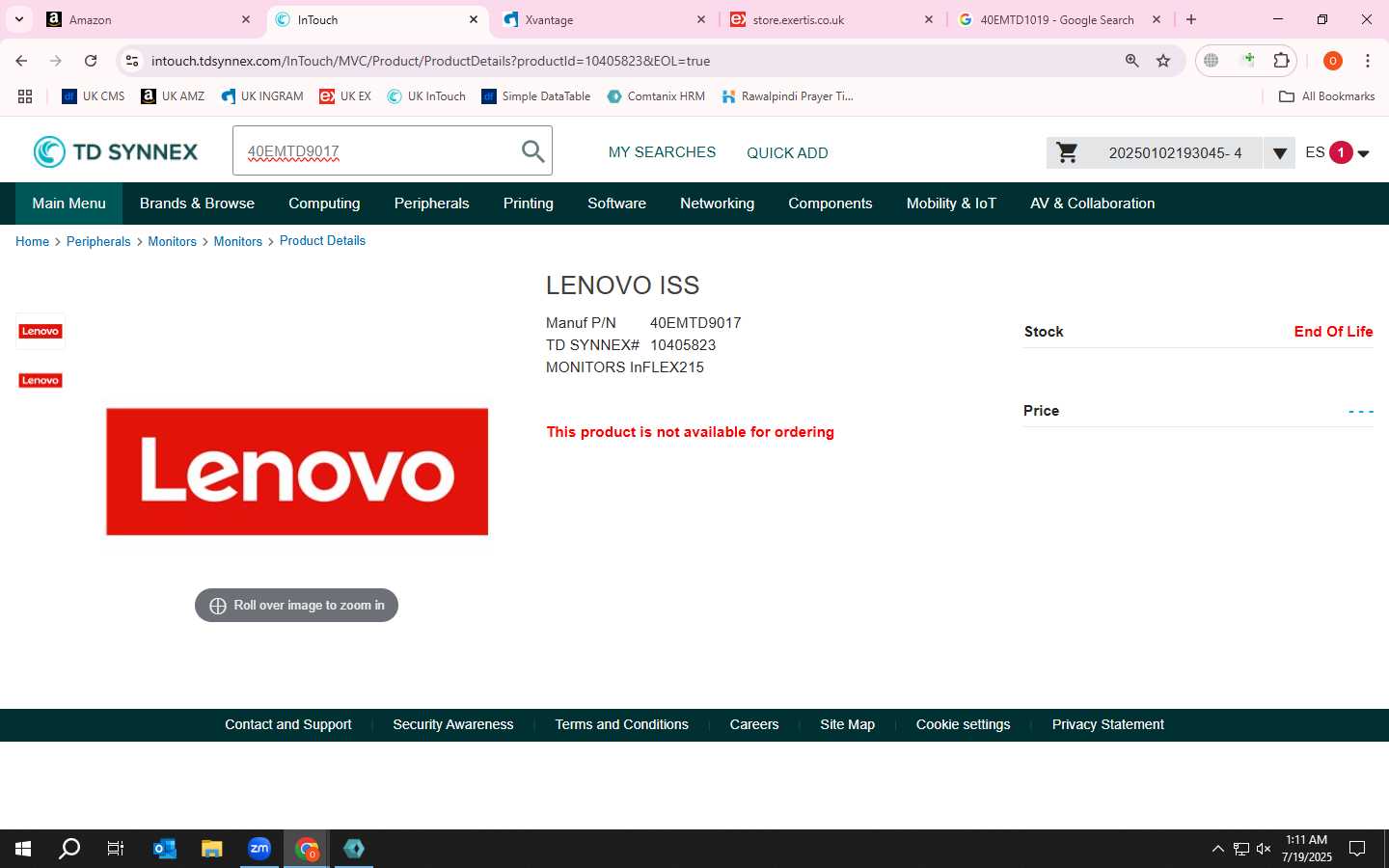Open Mobility & IoT menu
The image size is (1389, 868).
click(951, 203)
